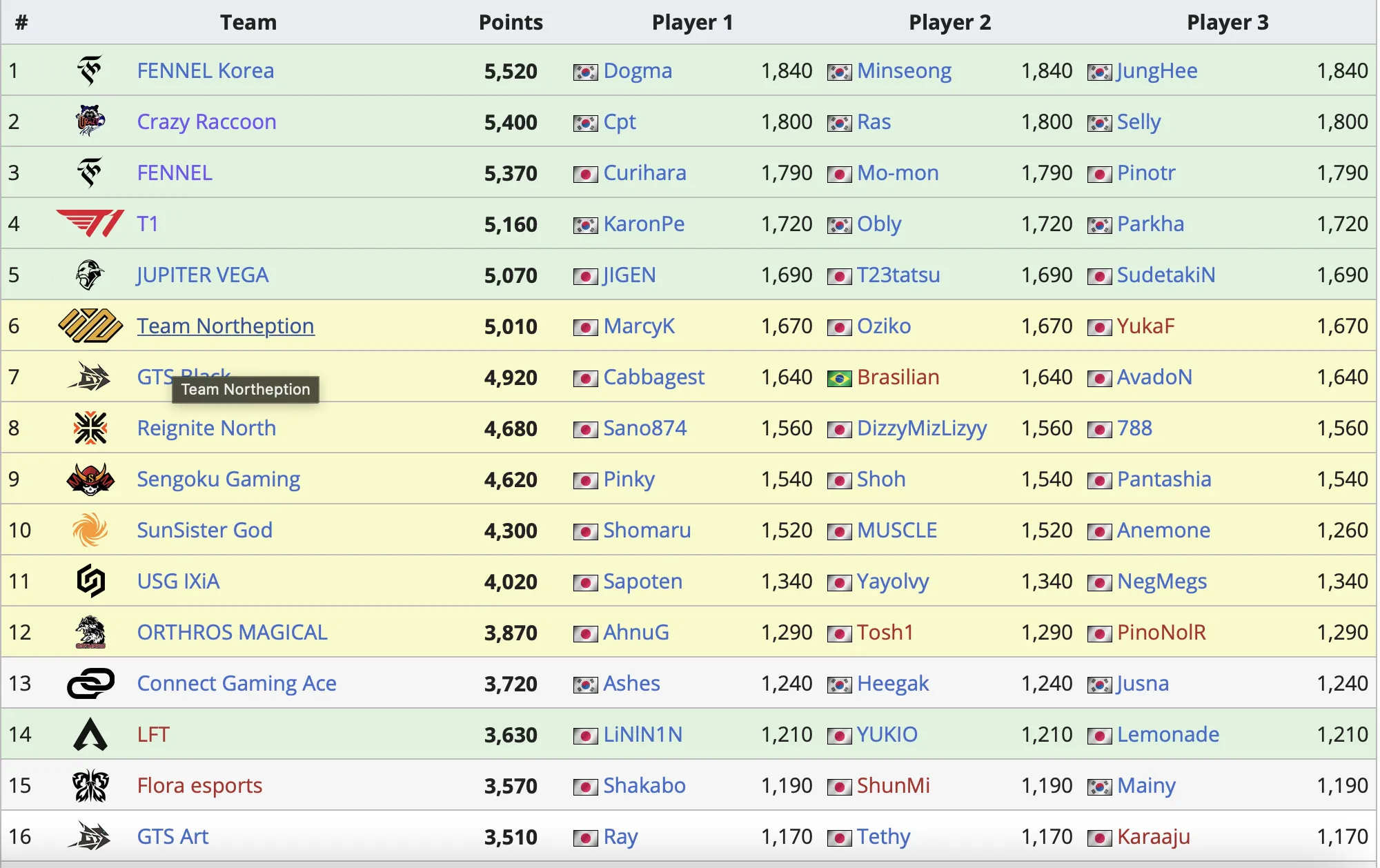Click the Reignite North logo icon

click(x=90, y=428)
